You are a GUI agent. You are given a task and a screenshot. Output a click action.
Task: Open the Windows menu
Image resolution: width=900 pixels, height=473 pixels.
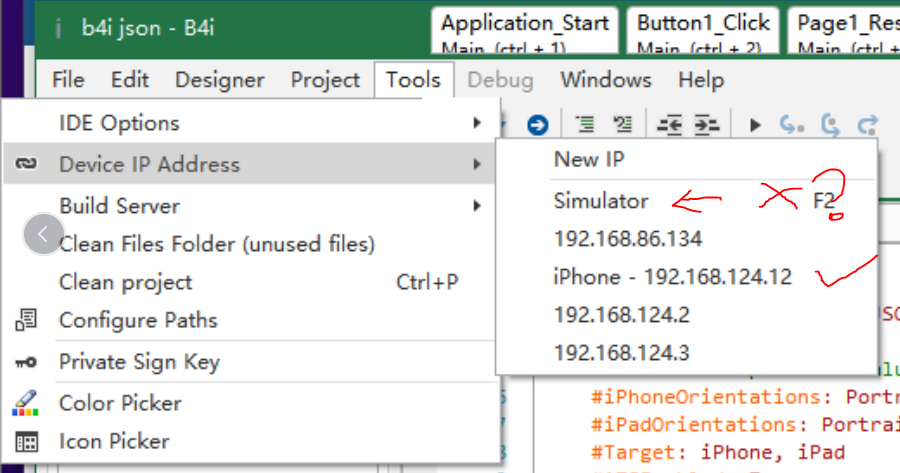point(605,80)
